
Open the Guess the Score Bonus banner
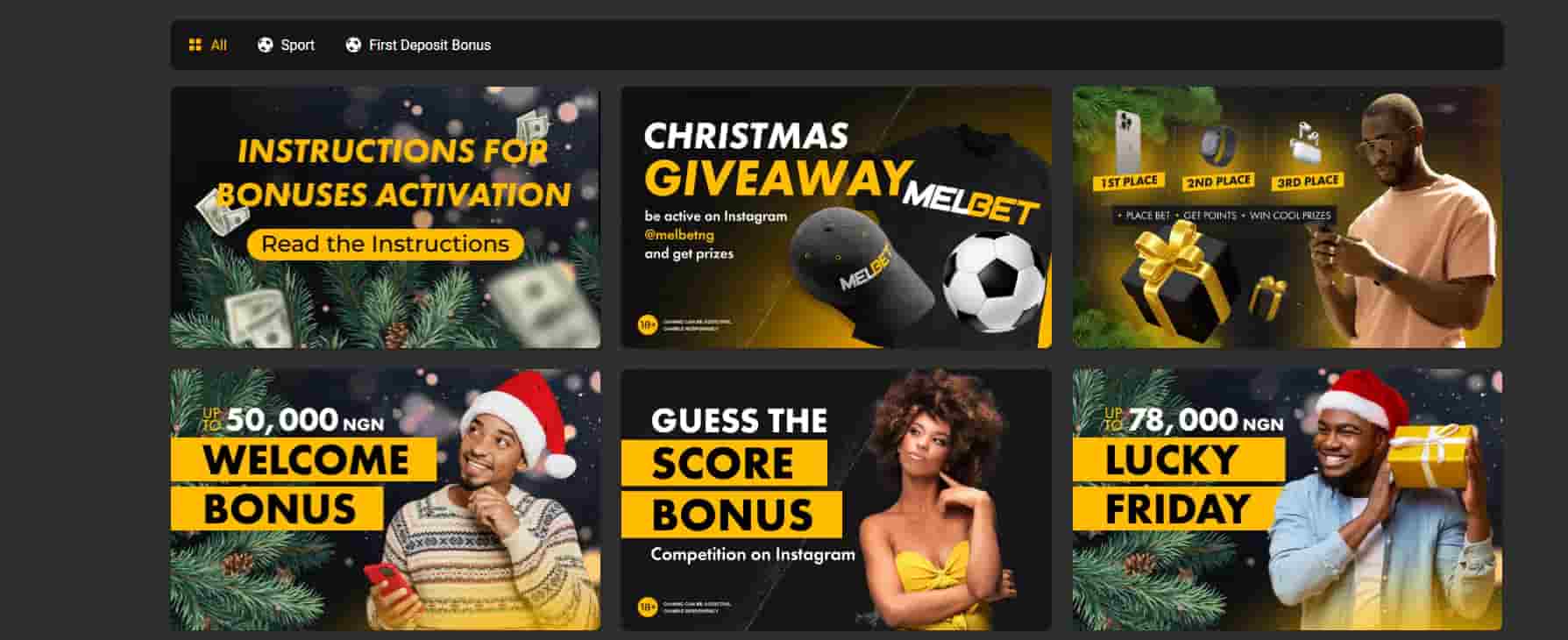pos(836,500)
